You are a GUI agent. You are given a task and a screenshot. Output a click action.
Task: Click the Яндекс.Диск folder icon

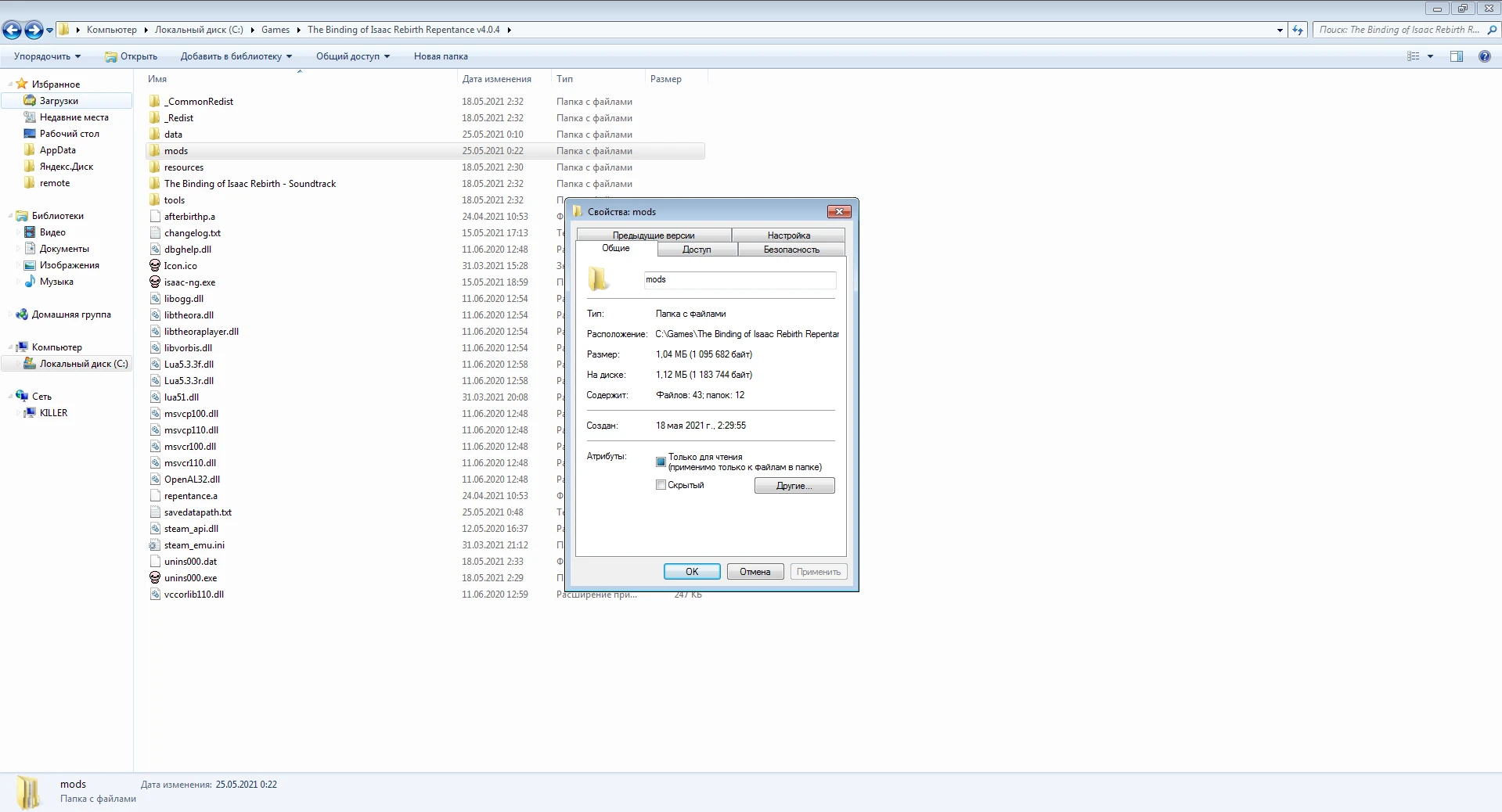pyautogui.click(x=30, y=166)
